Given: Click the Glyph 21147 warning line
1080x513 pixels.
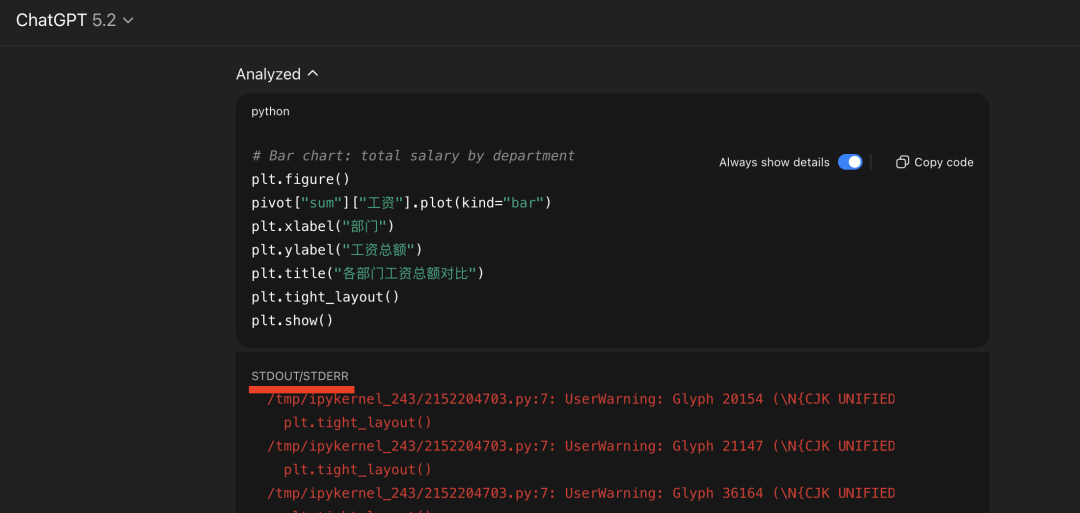Looking at the screenshot, I should 580,446.
